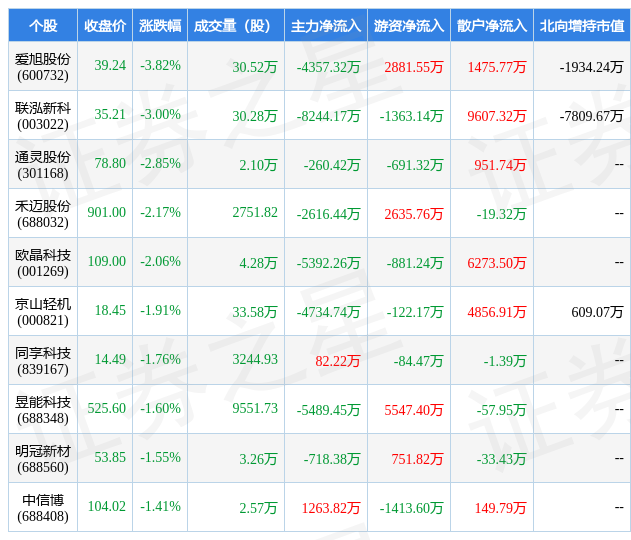631x540 pixels.
Task: Click retail inflow 1475.77万
Action: tap(497, 67)
